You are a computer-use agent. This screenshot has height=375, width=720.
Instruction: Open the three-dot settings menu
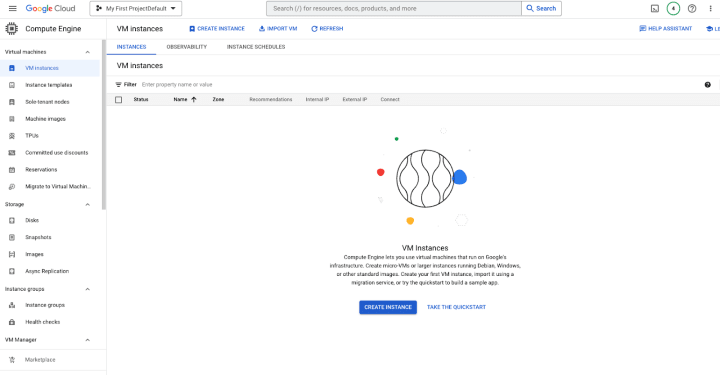tap(710, 8)
